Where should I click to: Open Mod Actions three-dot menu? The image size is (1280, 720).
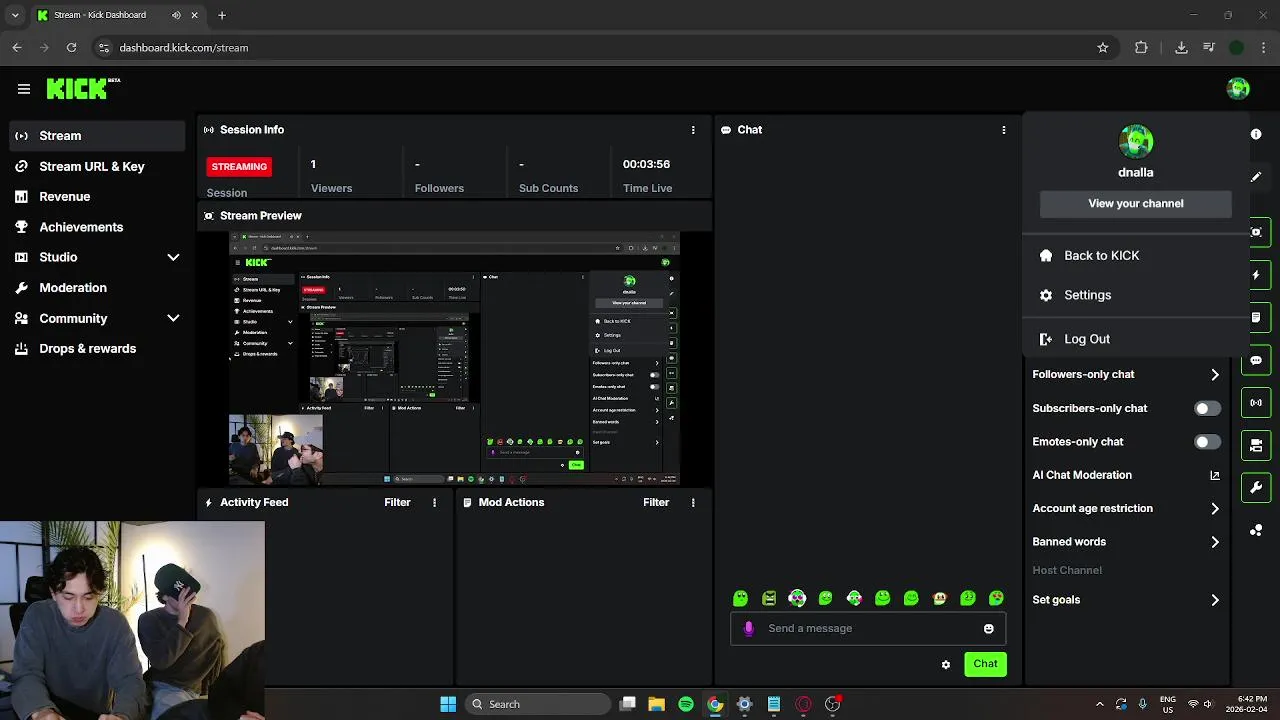tap(693, 503)
